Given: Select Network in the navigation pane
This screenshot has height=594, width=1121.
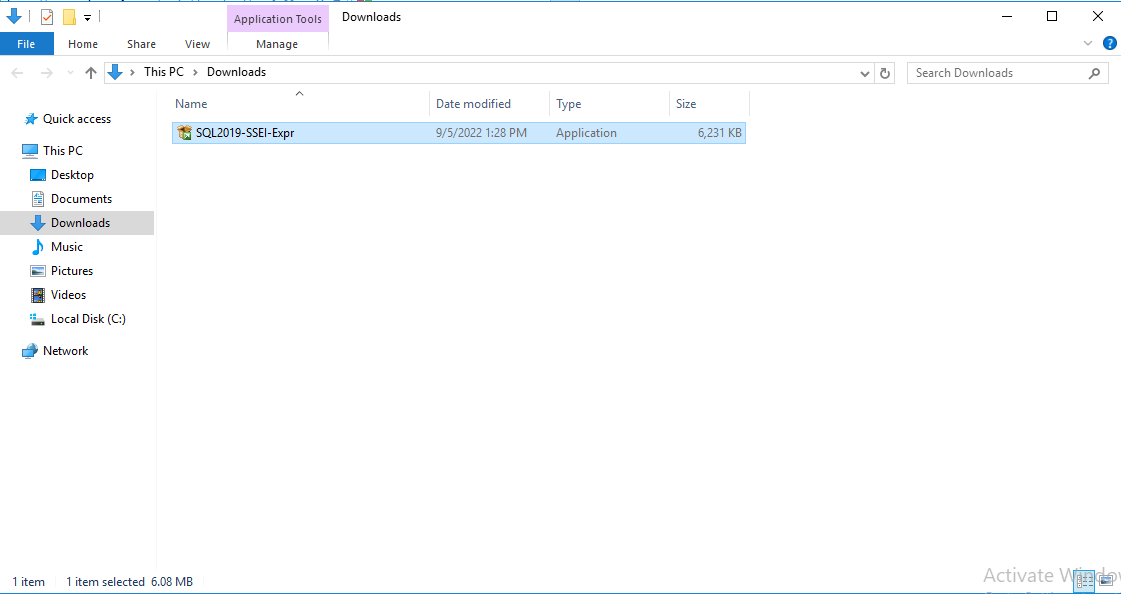Looking at the screenshot, I should point(65,351).
